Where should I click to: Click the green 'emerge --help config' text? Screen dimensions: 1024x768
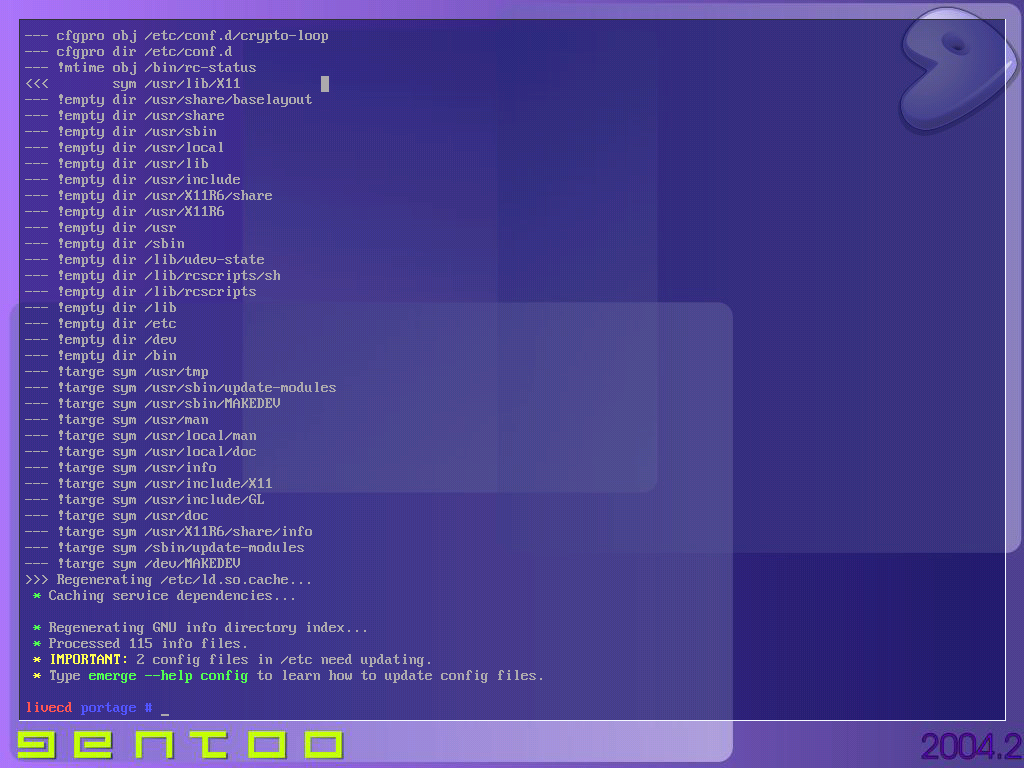point(168,676)
